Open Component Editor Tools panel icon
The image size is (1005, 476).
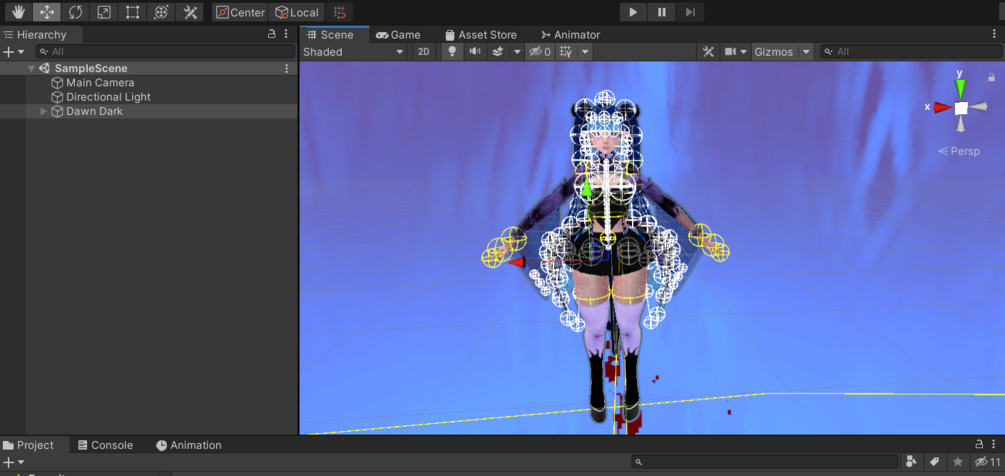click(x=708, y=52)
